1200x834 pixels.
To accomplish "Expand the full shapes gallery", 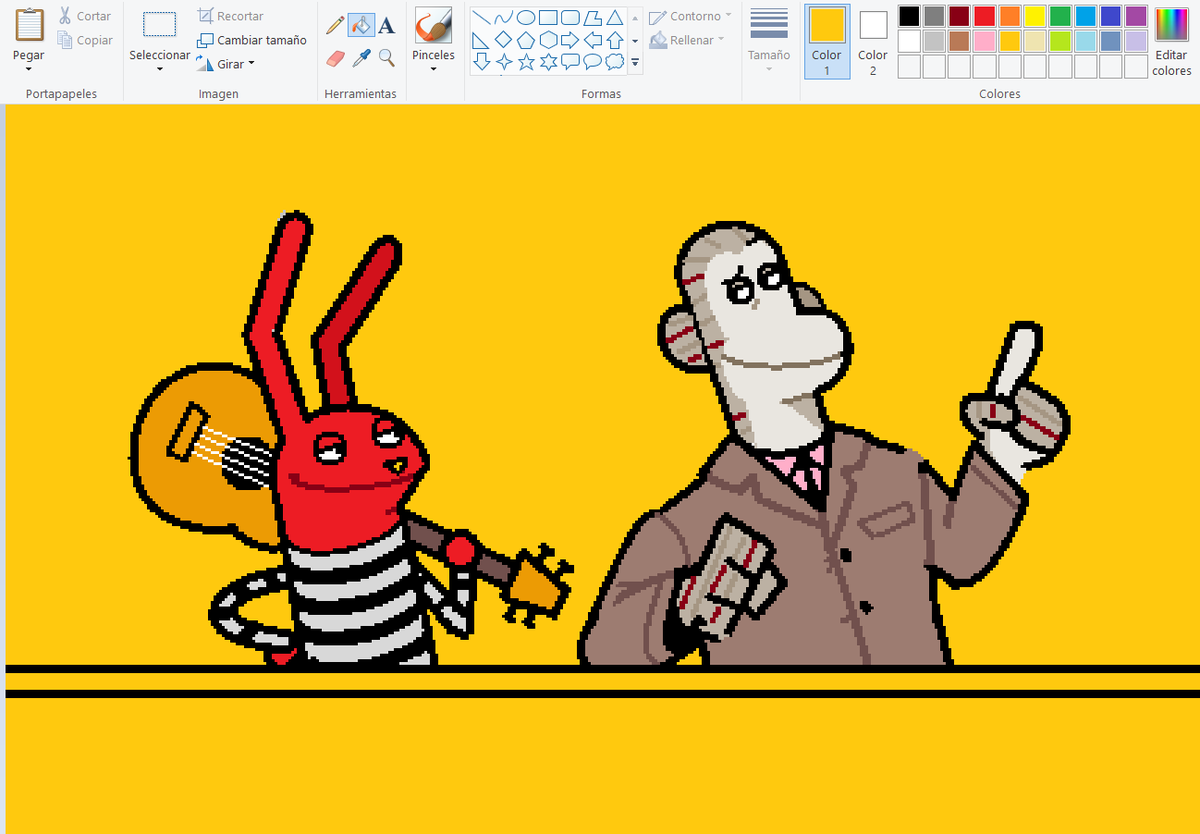I will 635,62.
